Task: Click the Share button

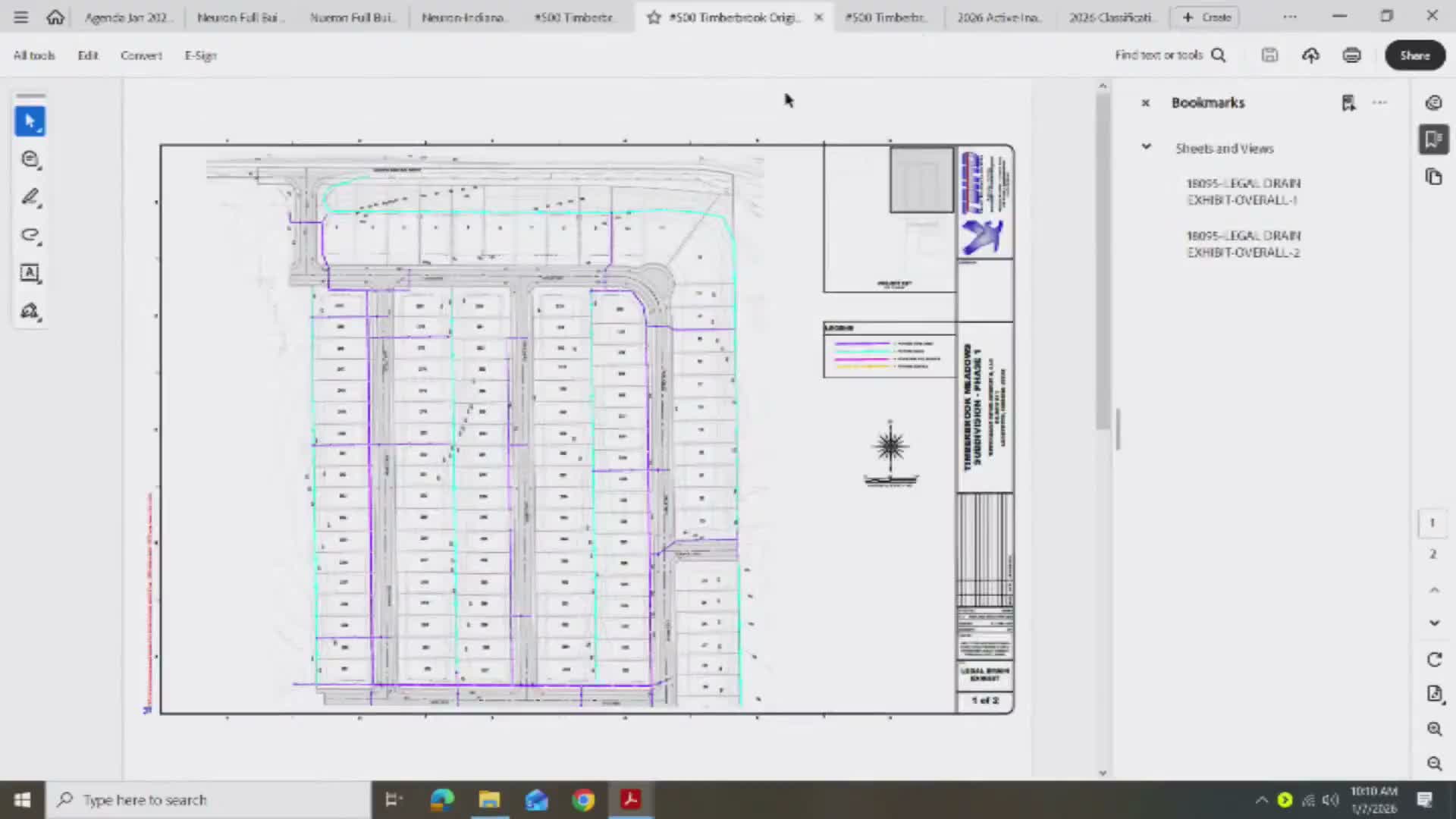Action: tap(1414, 55)
